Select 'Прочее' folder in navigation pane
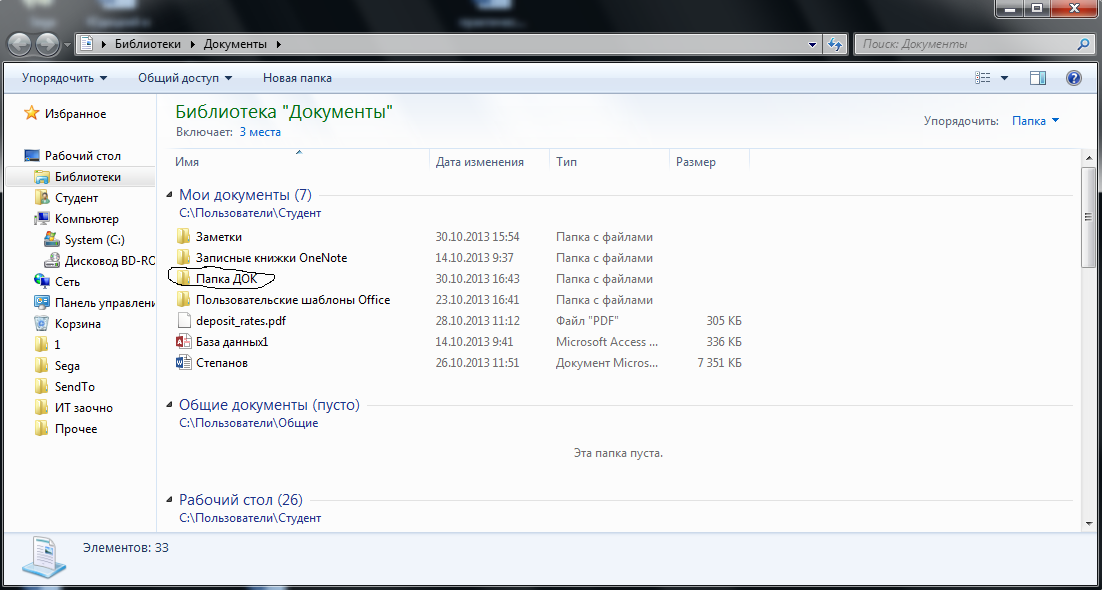The height and width of the screenshot is (590, 1102). [x=65, y=429]
